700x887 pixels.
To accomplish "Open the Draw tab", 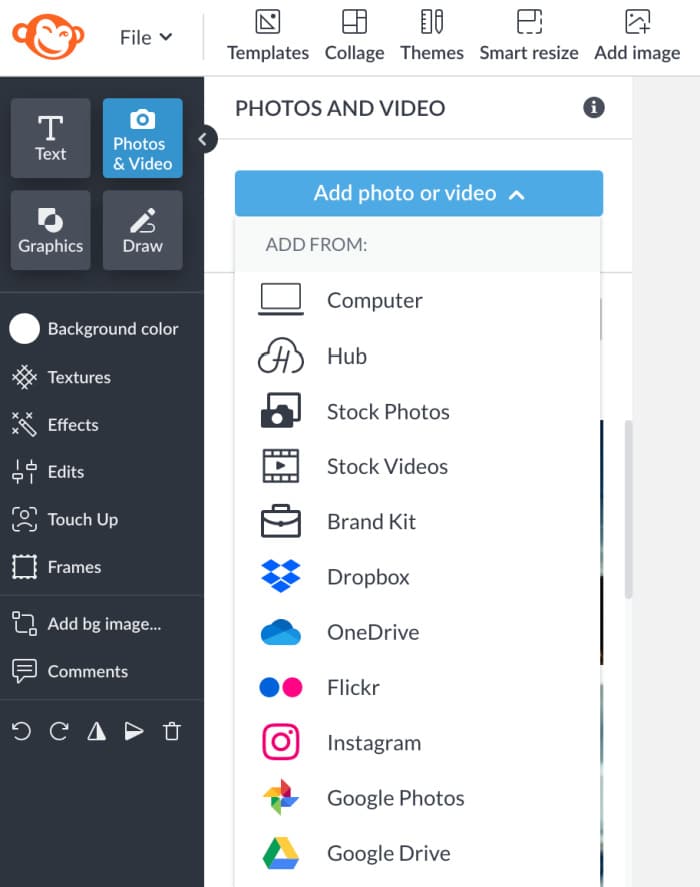I will click(143, 230).
